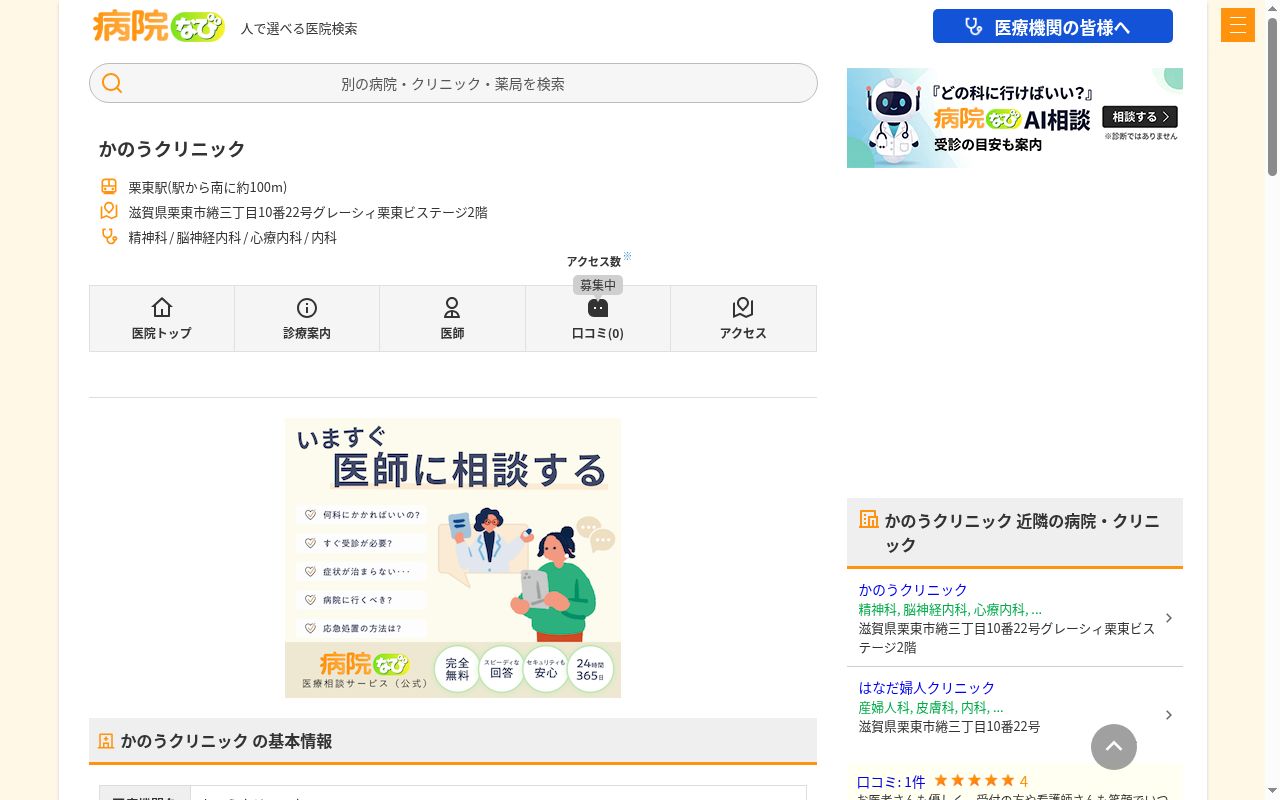Click the アクセス数 label
The width and height of the screenshot is (1280, 800).
coord(594,261)
